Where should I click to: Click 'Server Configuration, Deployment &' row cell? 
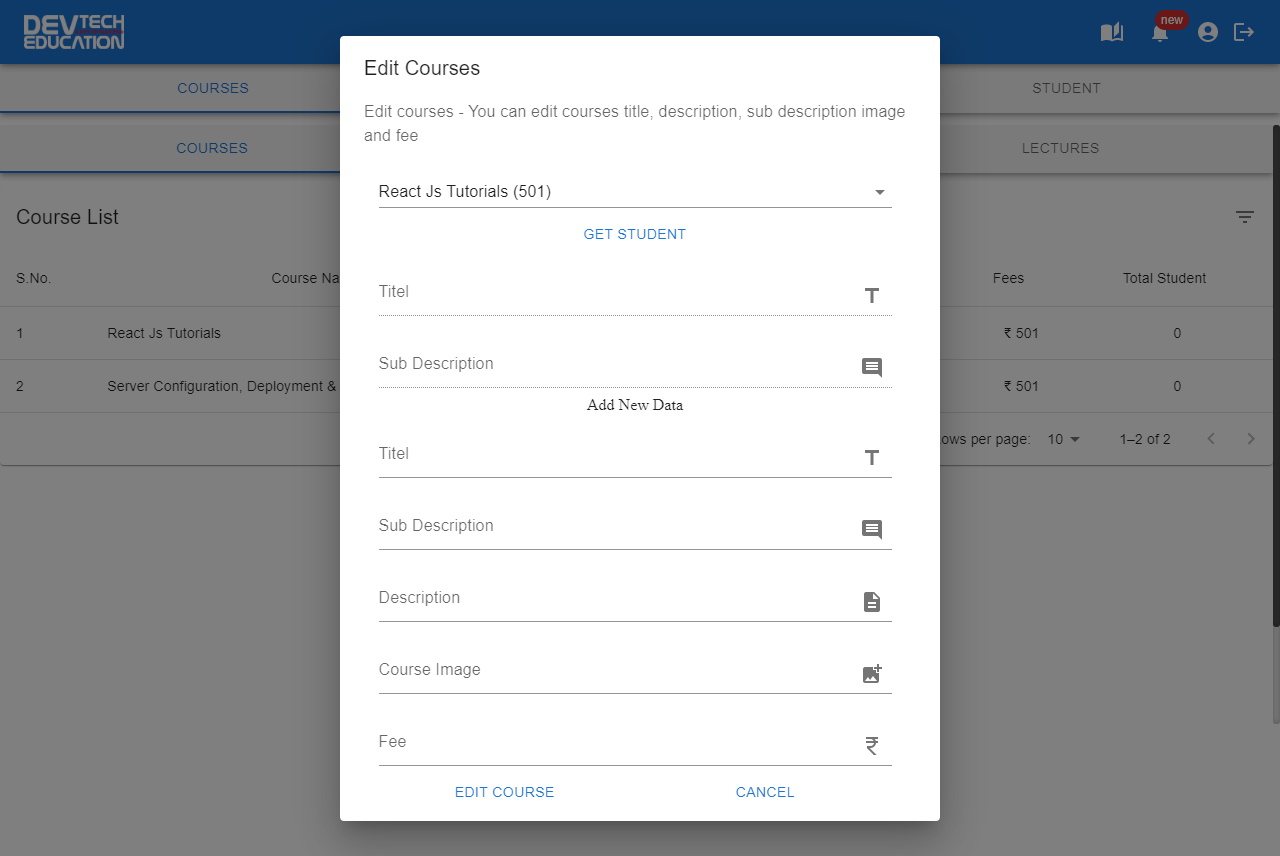(221, 386)
